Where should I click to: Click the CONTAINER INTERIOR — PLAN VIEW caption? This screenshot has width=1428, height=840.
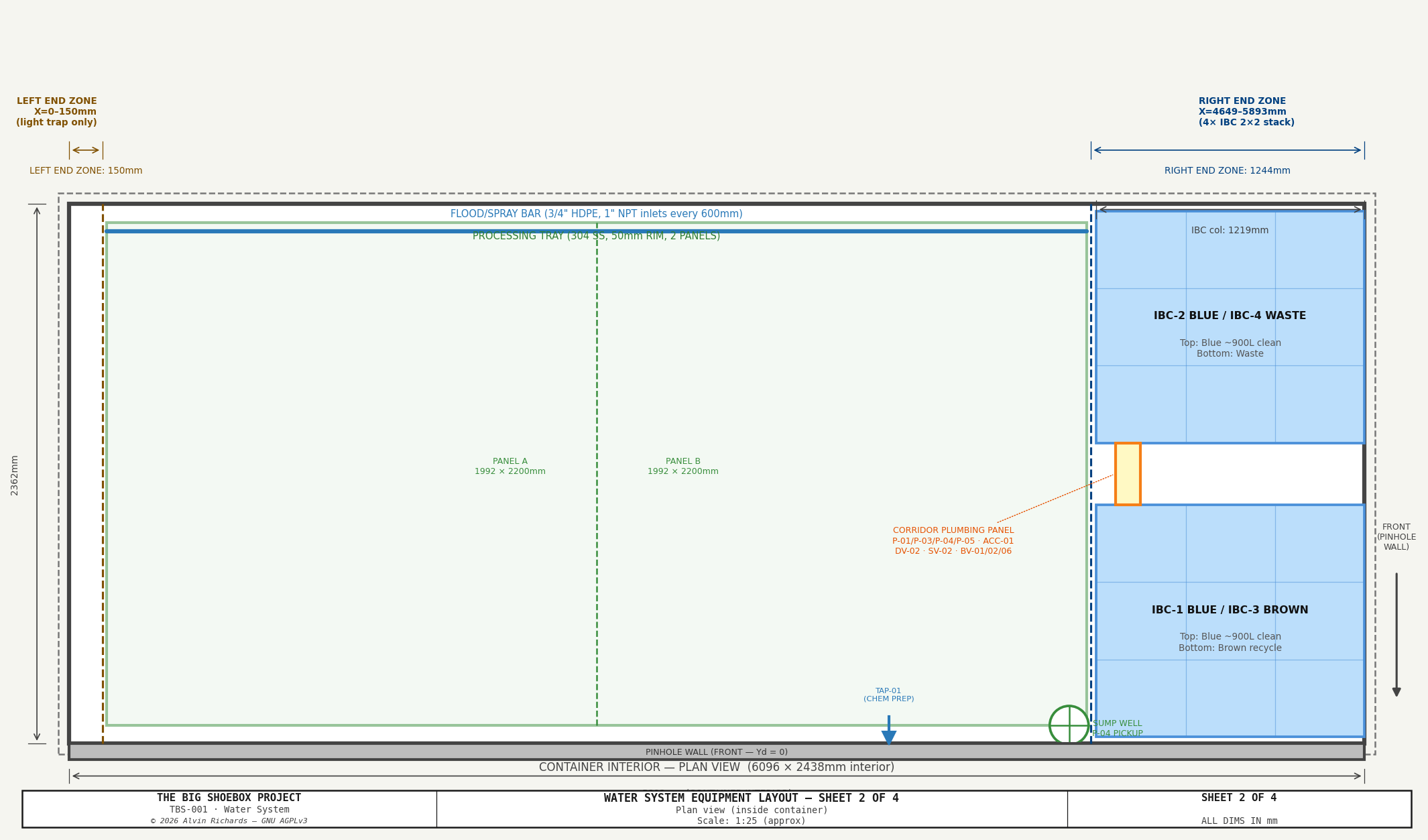(x=717, y=768)
